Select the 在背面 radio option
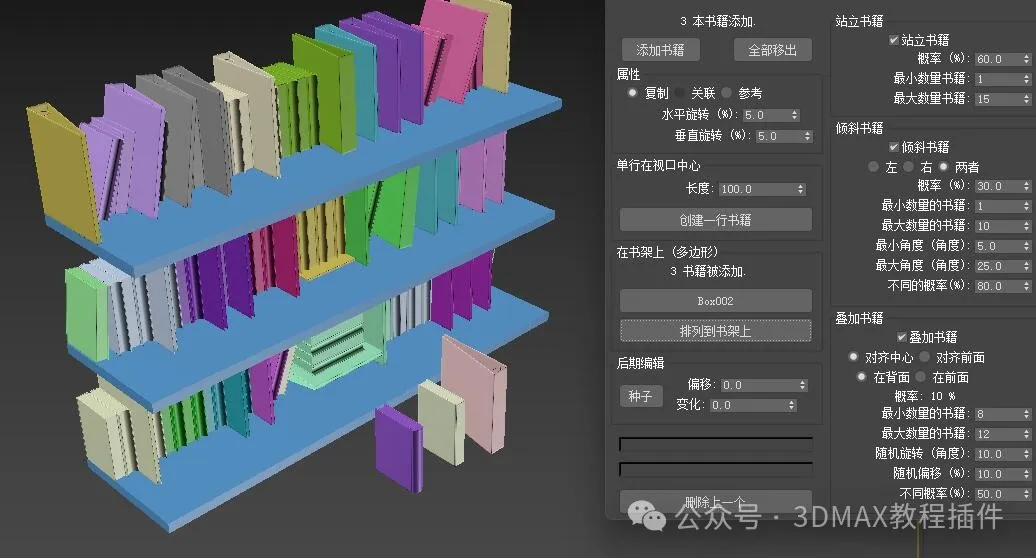Viewport: 1036px width, 558px height. pyautogui.click(x=861, y=377)
